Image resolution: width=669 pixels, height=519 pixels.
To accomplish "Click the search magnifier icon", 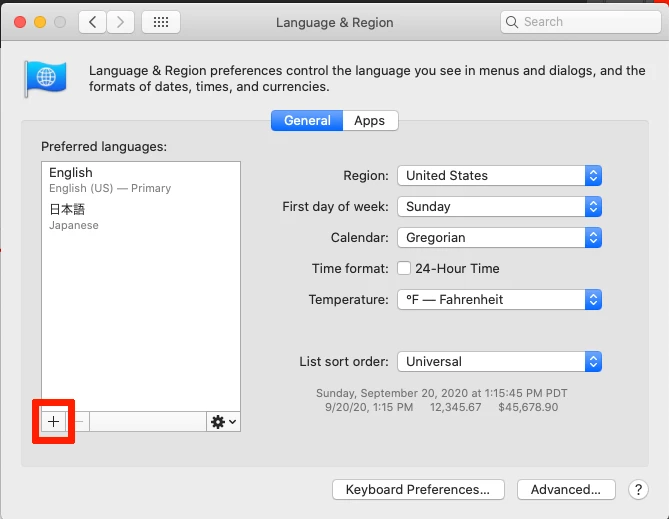I will [512, 22].
